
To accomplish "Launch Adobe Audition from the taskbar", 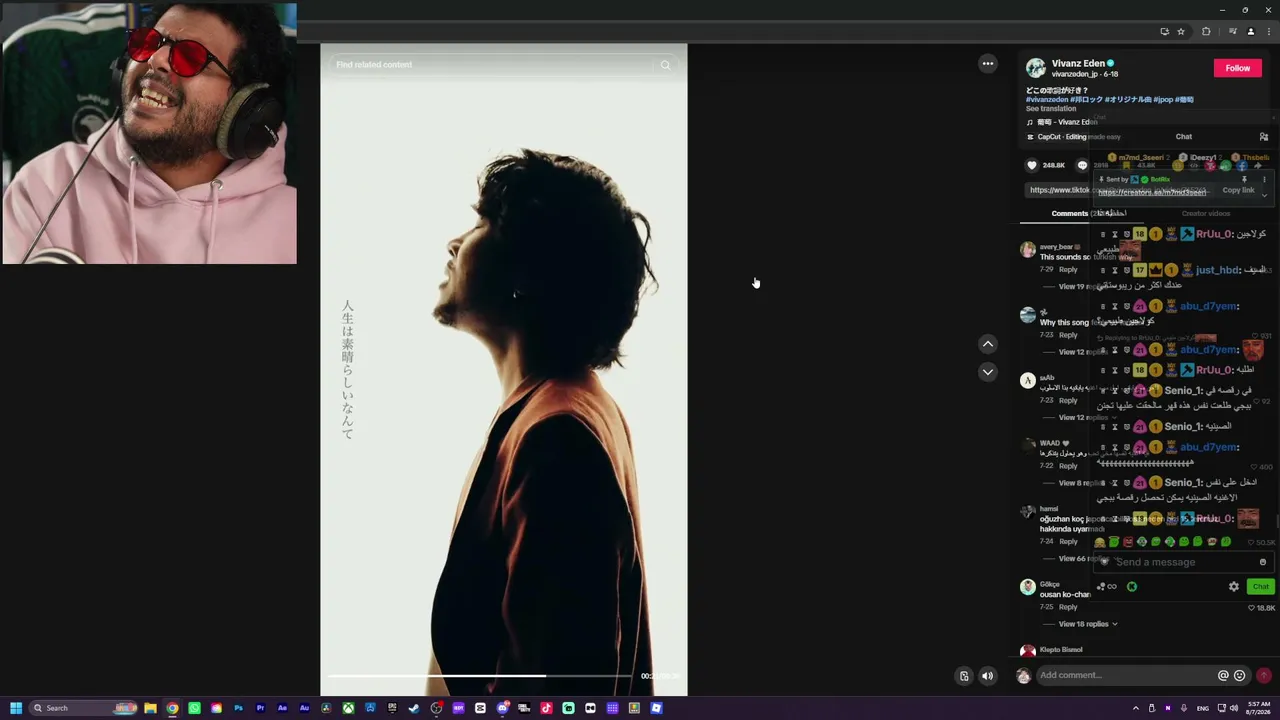I will coord(304,708).
